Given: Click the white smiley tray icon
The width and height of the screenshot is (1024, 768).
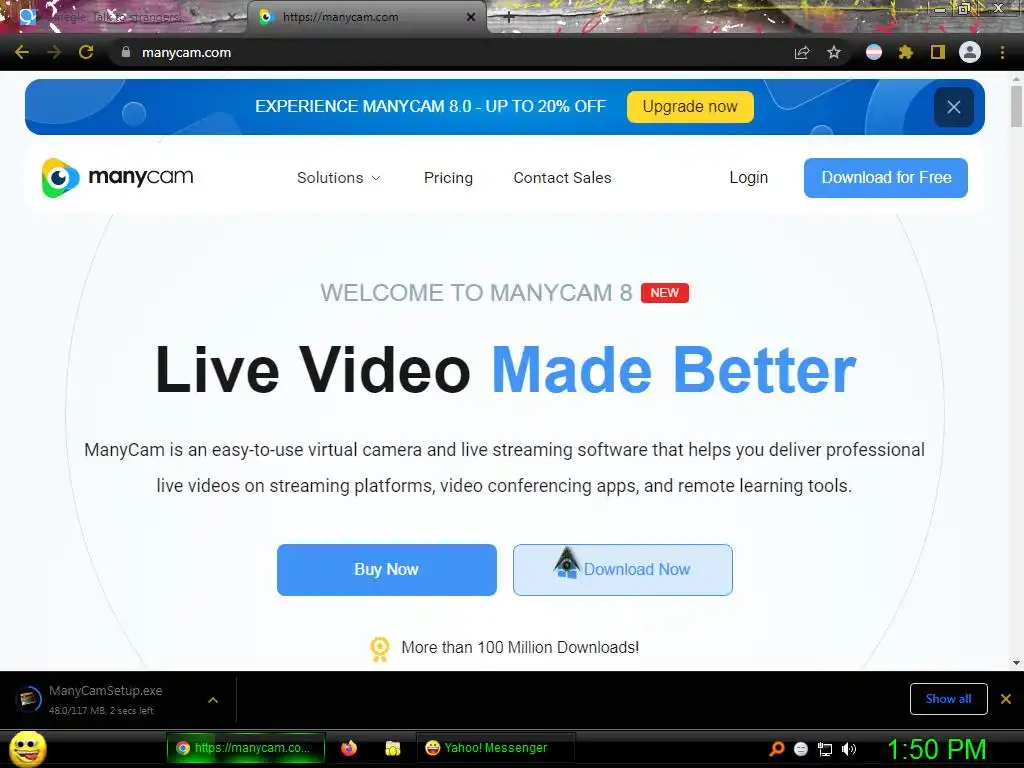Looking at the screenshot, I should [x=801, y=749].
